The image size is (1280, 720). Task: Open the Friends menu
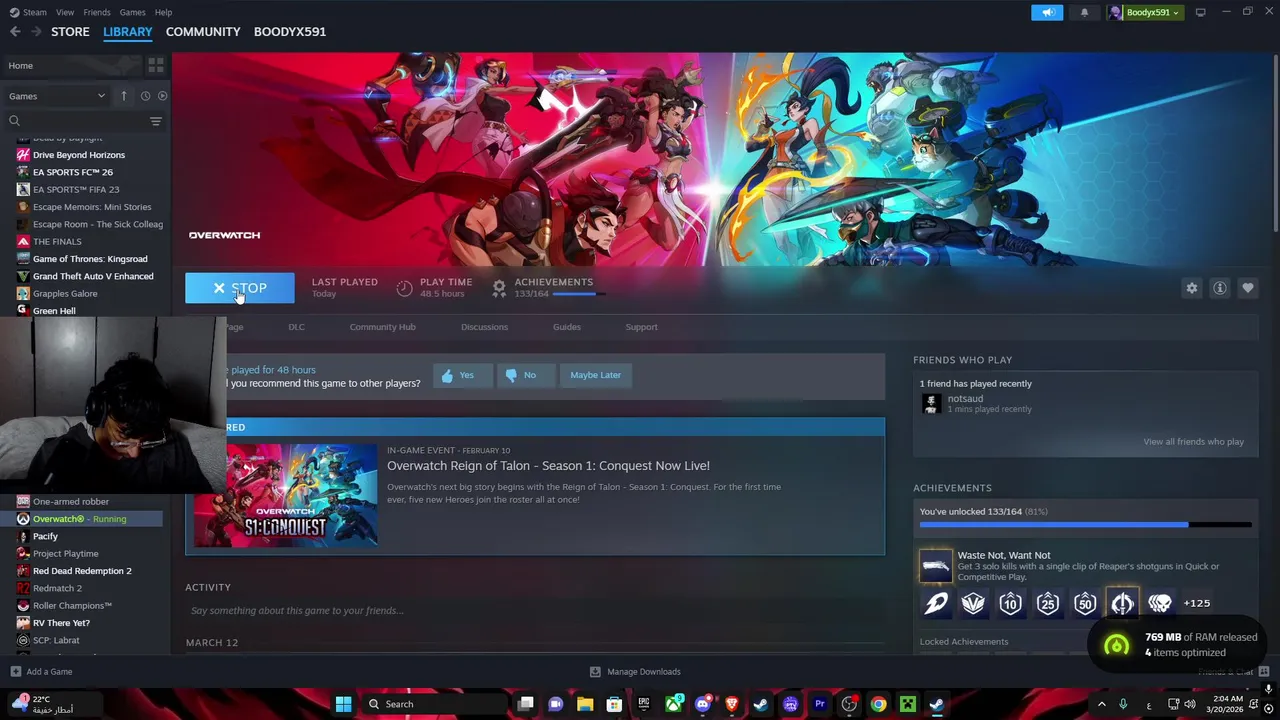click(x=97, y=12)
